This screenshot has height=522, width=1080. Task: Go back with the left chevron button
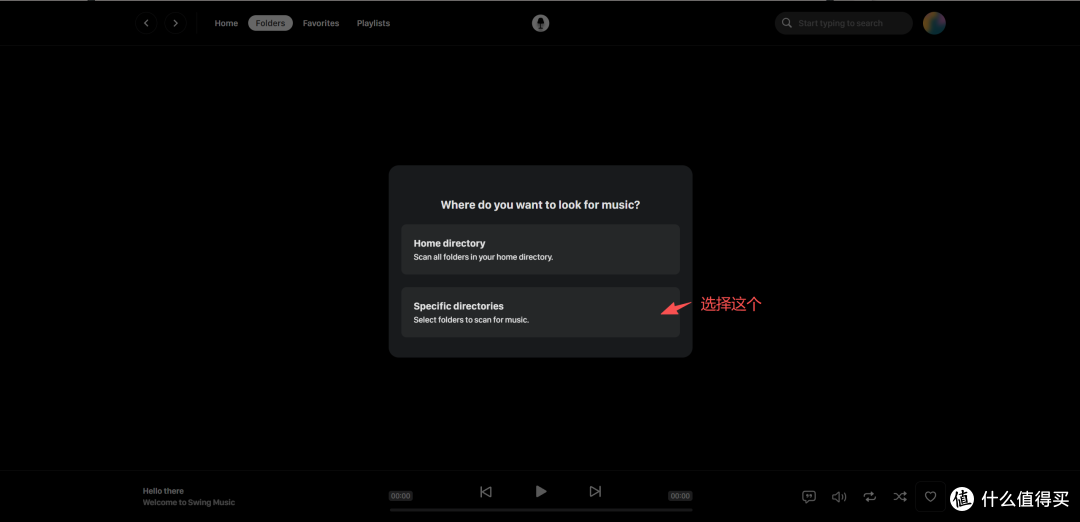coord(146,23)
